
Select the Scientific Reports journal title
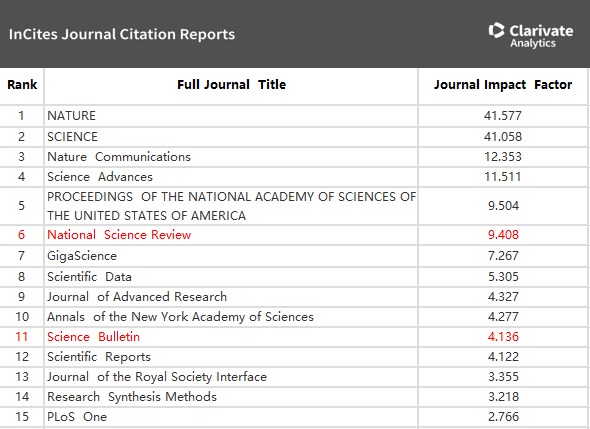click(99, 357)
